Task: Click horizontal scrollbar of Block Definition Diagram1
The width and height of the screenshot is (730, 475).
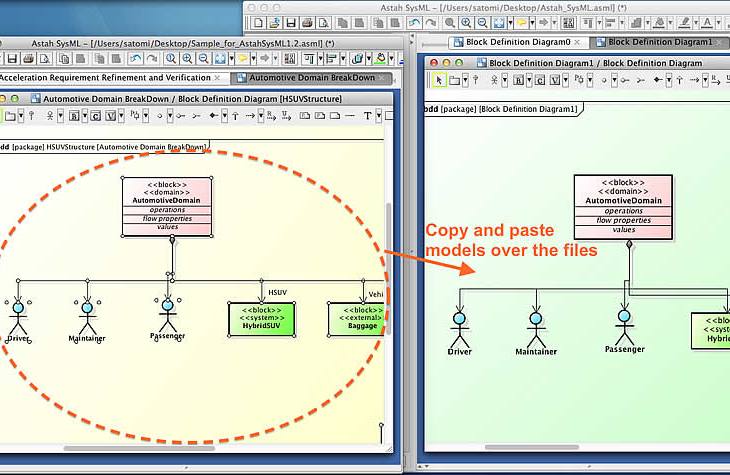Action: [532, 447]
